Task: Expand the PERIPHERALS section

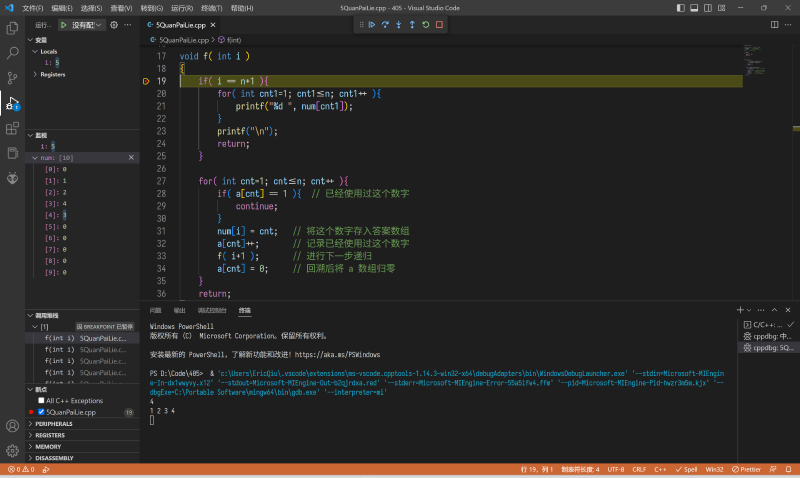Action: (82, 423)
